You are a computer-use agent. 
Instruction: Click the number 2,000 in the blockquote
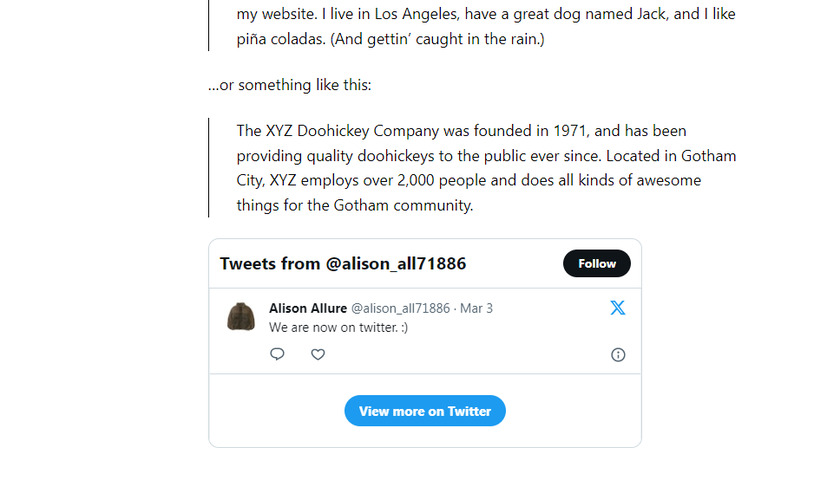tap(415, 180)
